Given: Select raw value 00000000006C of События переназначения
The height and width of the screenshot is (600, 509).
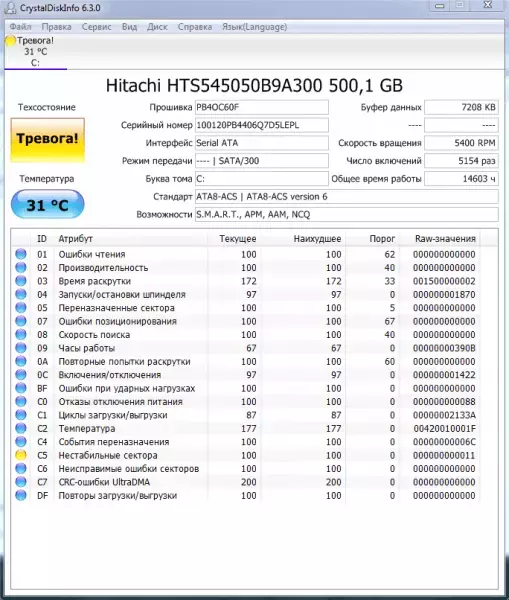Looking at the screenshot, I should tap(444, 442).
